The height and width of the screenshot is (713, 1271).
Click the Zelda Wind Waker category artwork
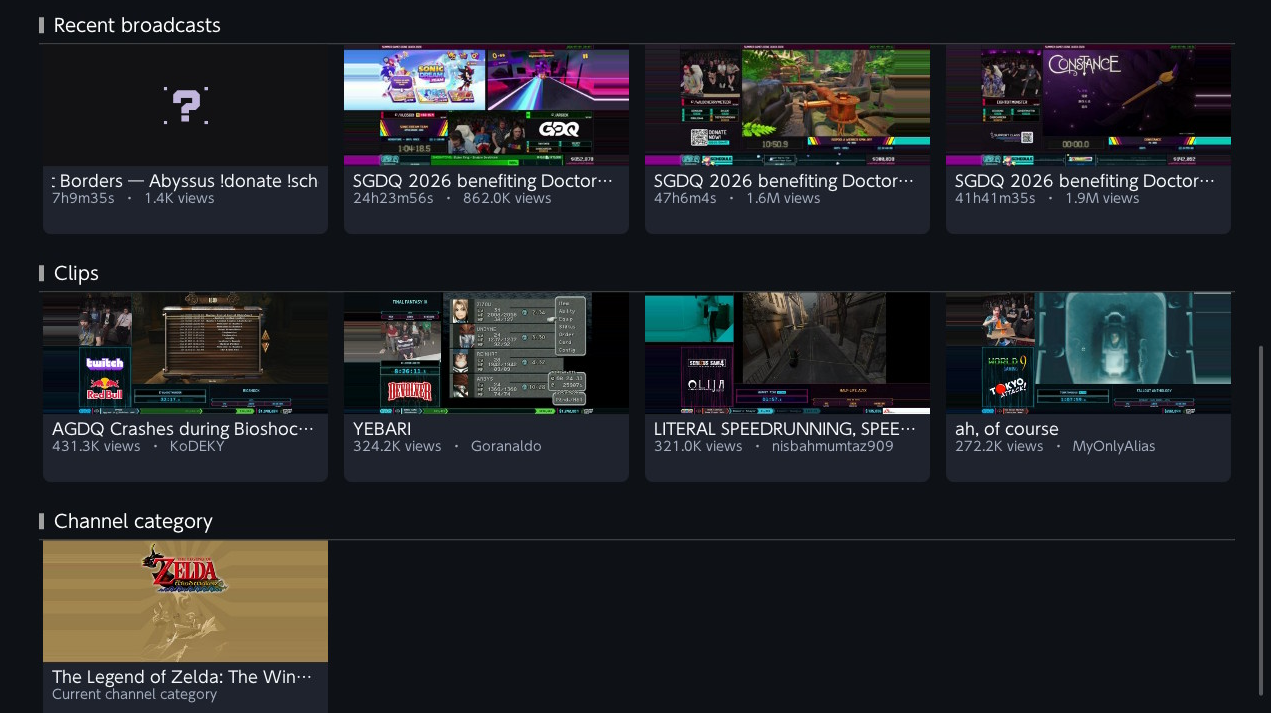[x=185, y=601]
